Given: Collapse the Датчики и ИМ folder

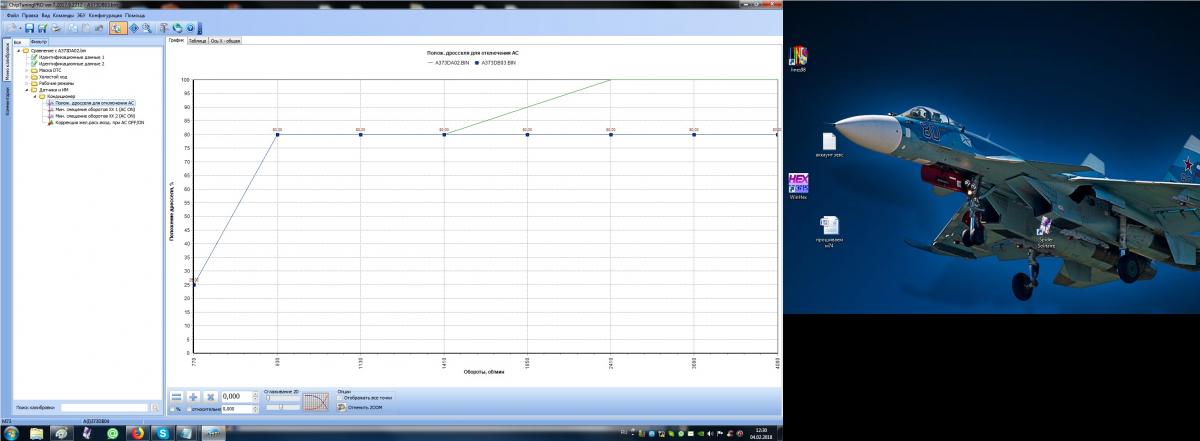Looking at the screenshot, I should pos(26,90).
